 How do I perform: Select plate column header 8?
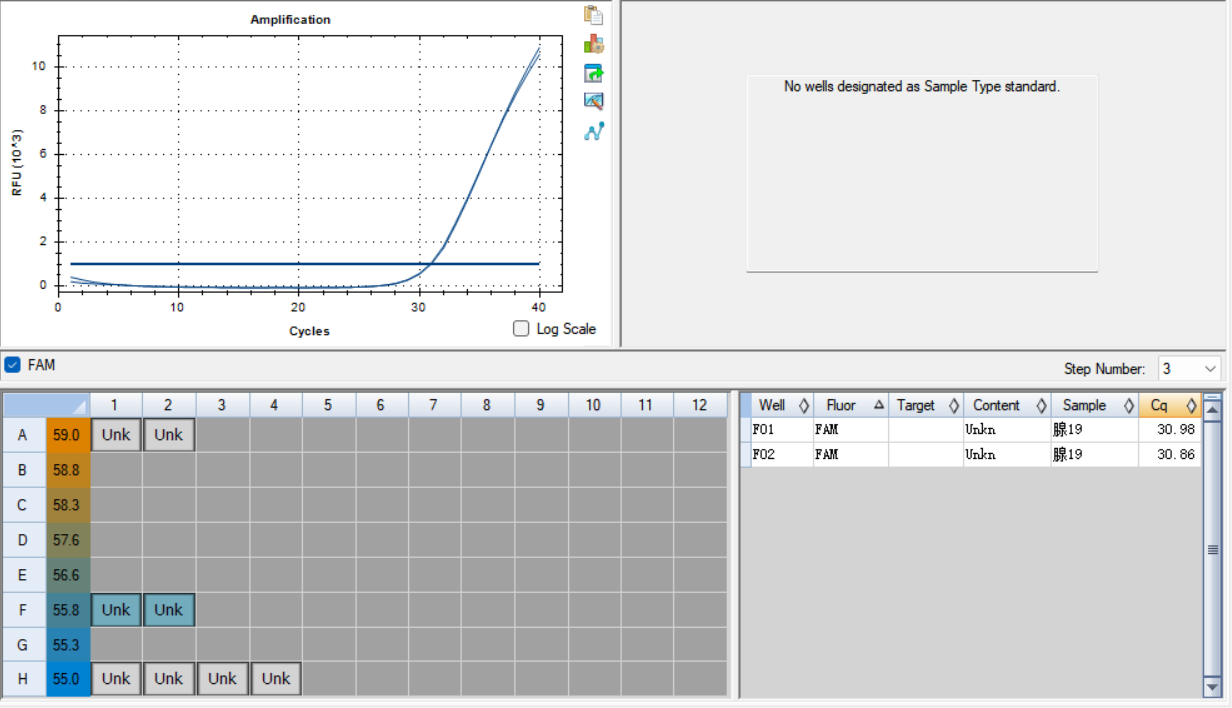[487, 405]
